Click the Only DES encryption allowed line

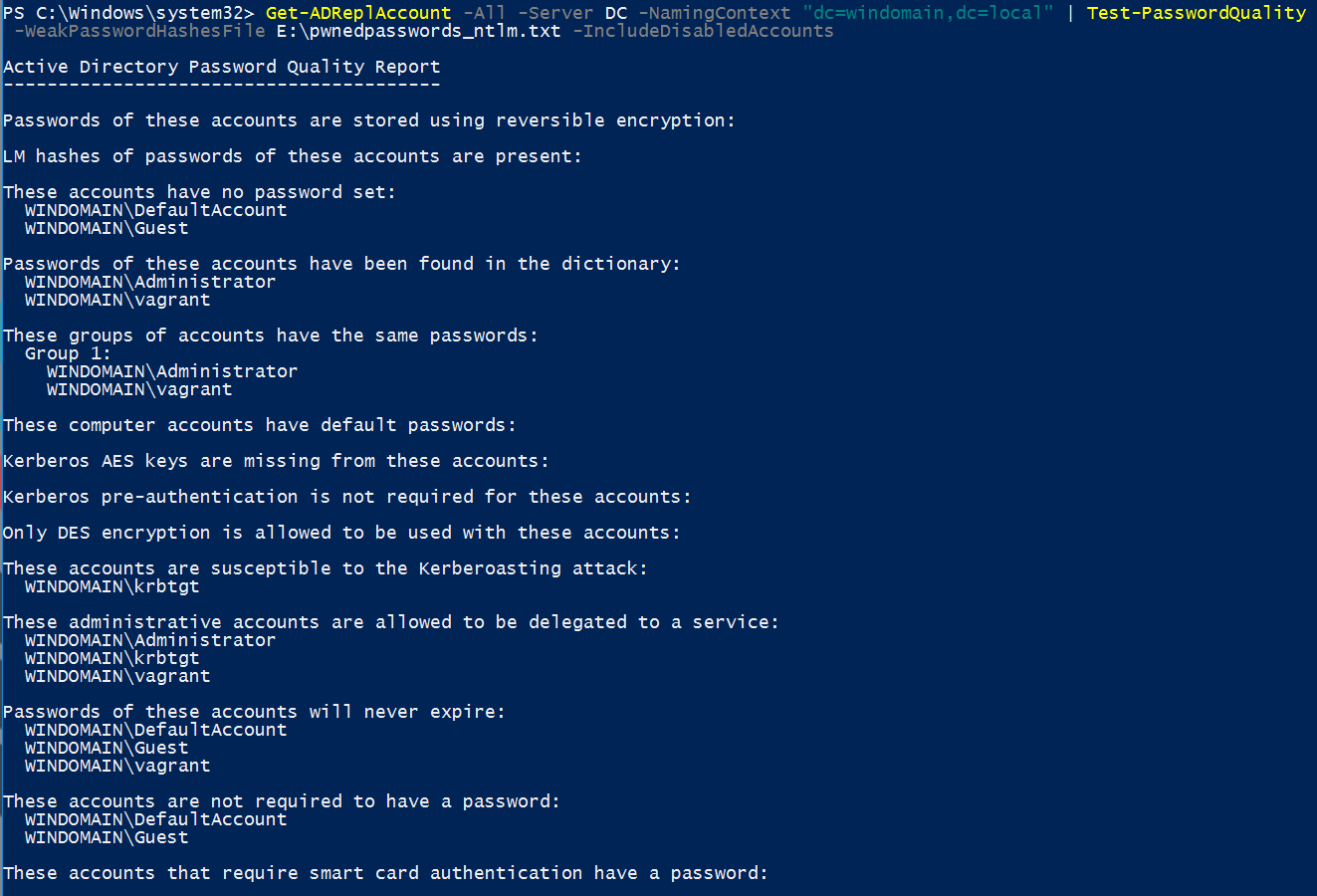(x=341, y=533)
